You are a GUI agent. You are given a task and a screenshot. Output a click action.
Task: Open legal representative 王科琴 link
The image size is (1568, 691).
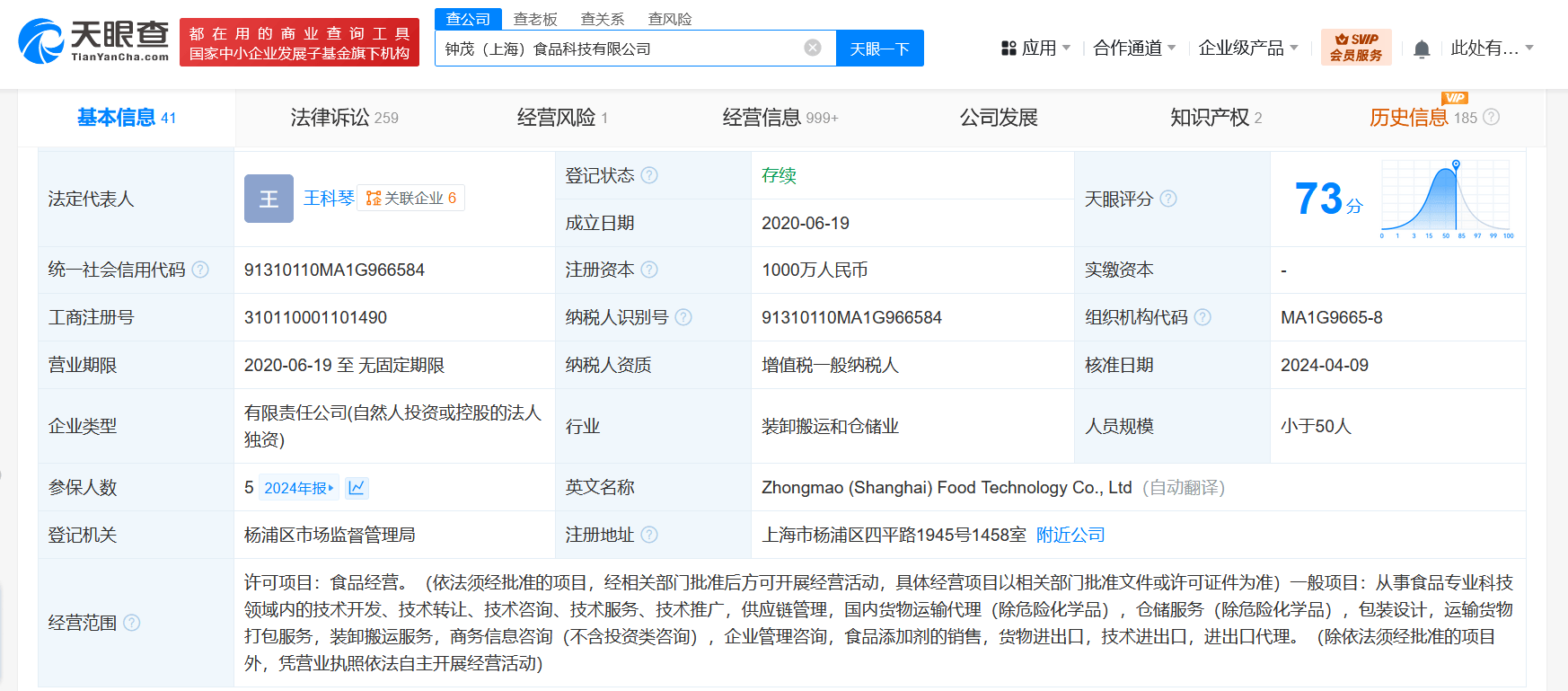[x=329, y=199]
